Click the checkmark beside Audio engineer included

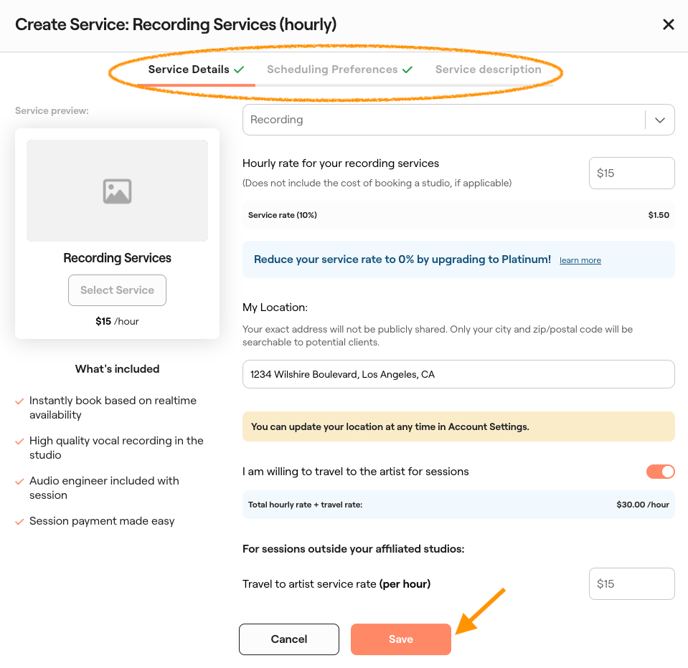click(20, 481)
